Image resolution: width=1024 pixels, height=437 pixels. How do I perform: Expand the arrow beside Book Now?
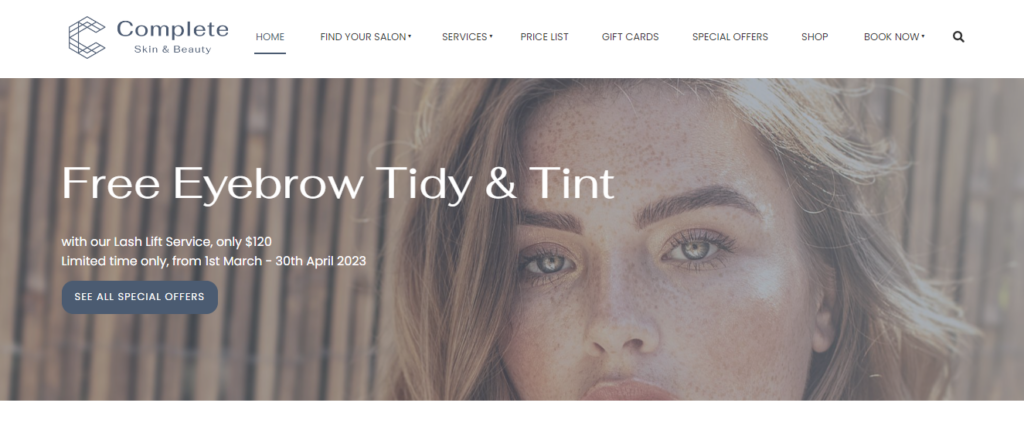click(x=923, y=37)
